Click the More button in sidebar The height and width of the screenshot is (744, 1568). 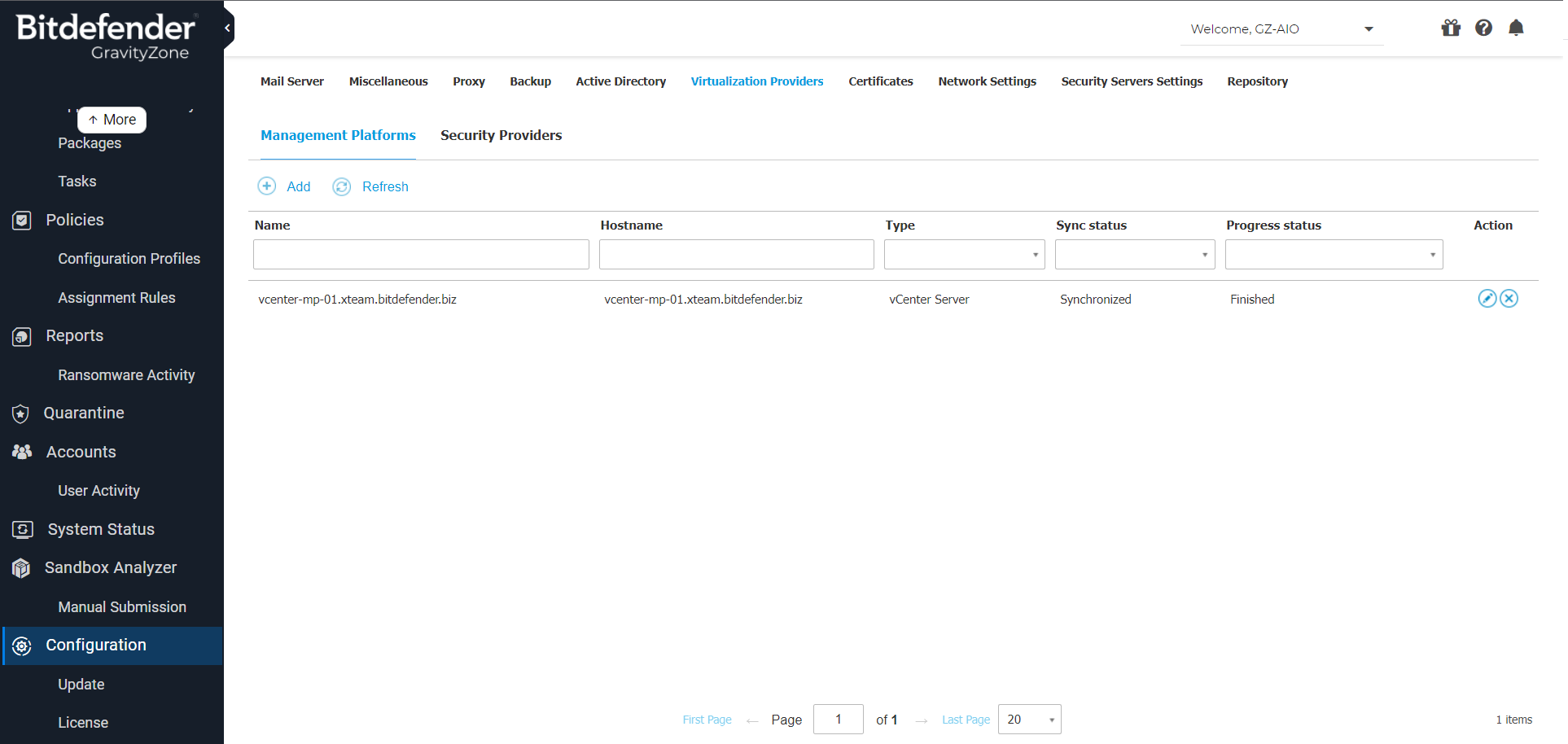pyautogui.click(x=112, y=120)
